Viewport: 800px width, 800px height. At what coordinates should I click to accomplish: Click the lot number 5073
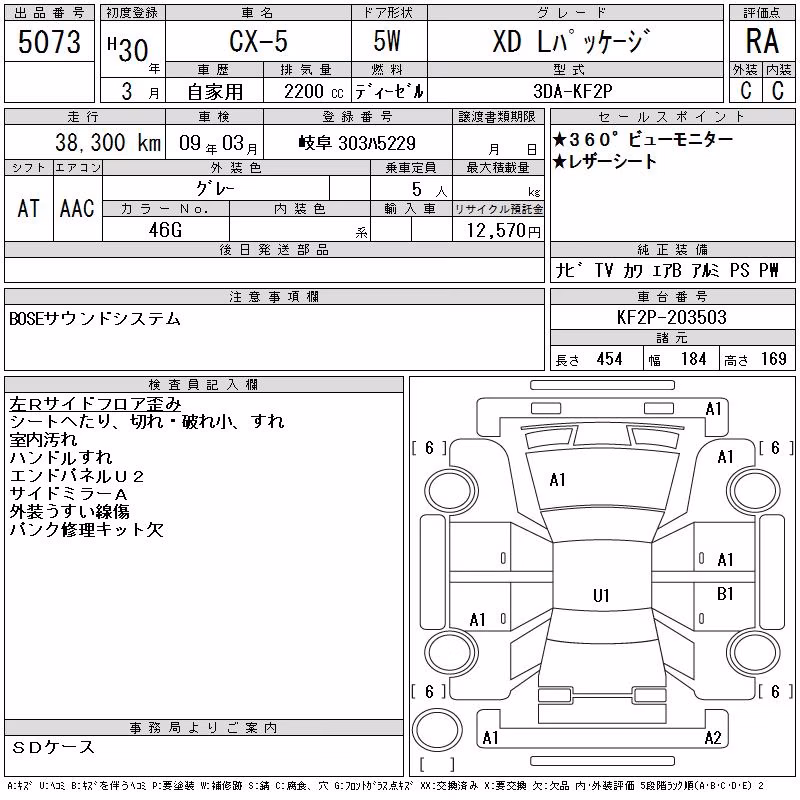[49, 41]
